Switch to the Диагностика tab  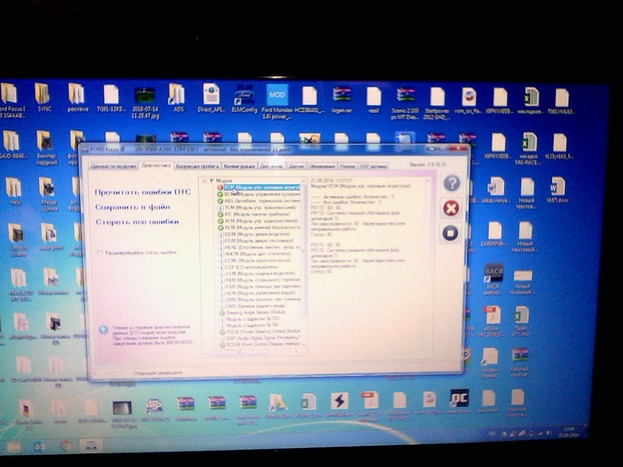pyautogui.click(x=156, y=166)
